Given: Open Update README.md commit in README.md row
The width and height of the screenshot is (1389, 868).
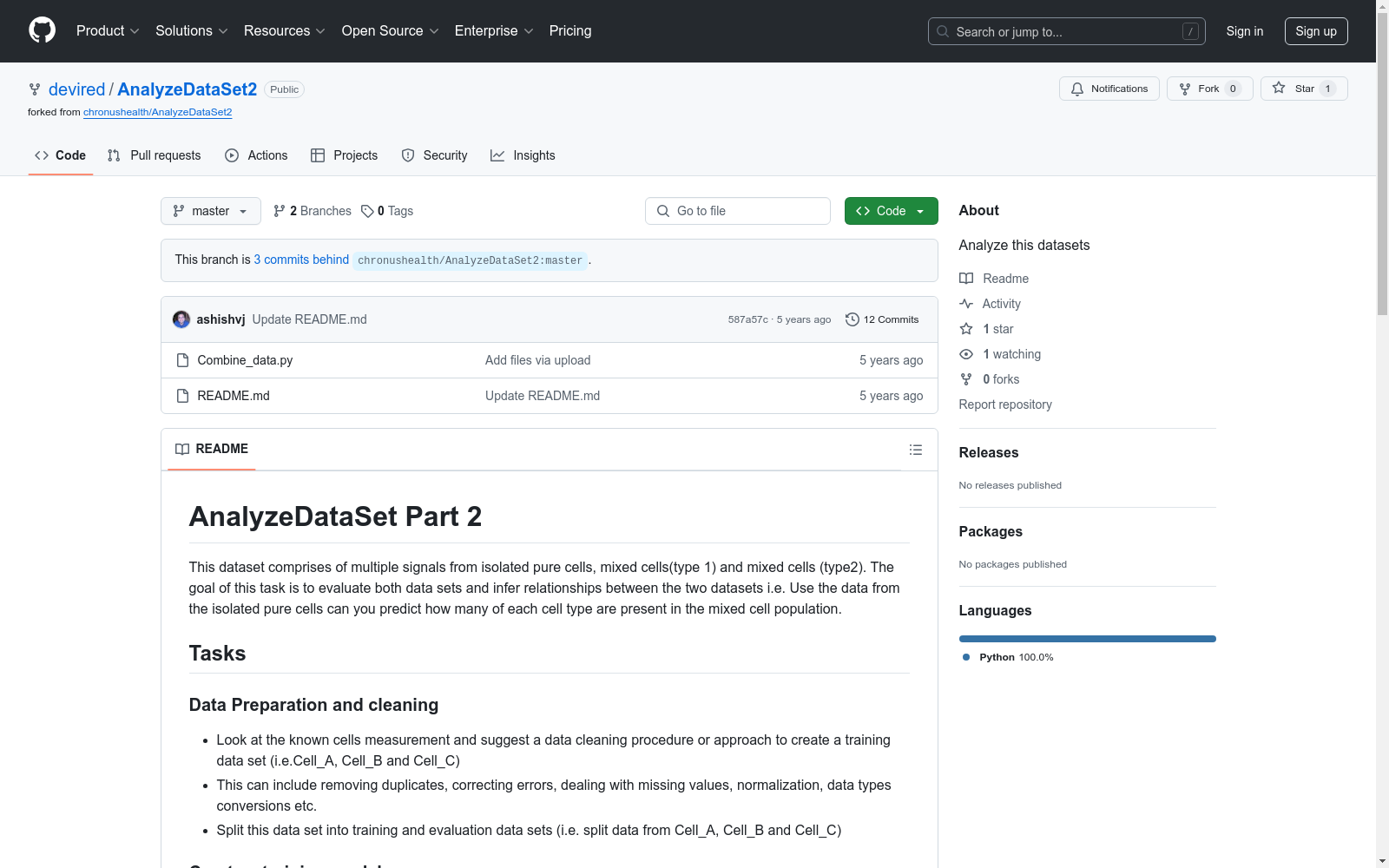Looking at the screenshot, I should (543, 396).
